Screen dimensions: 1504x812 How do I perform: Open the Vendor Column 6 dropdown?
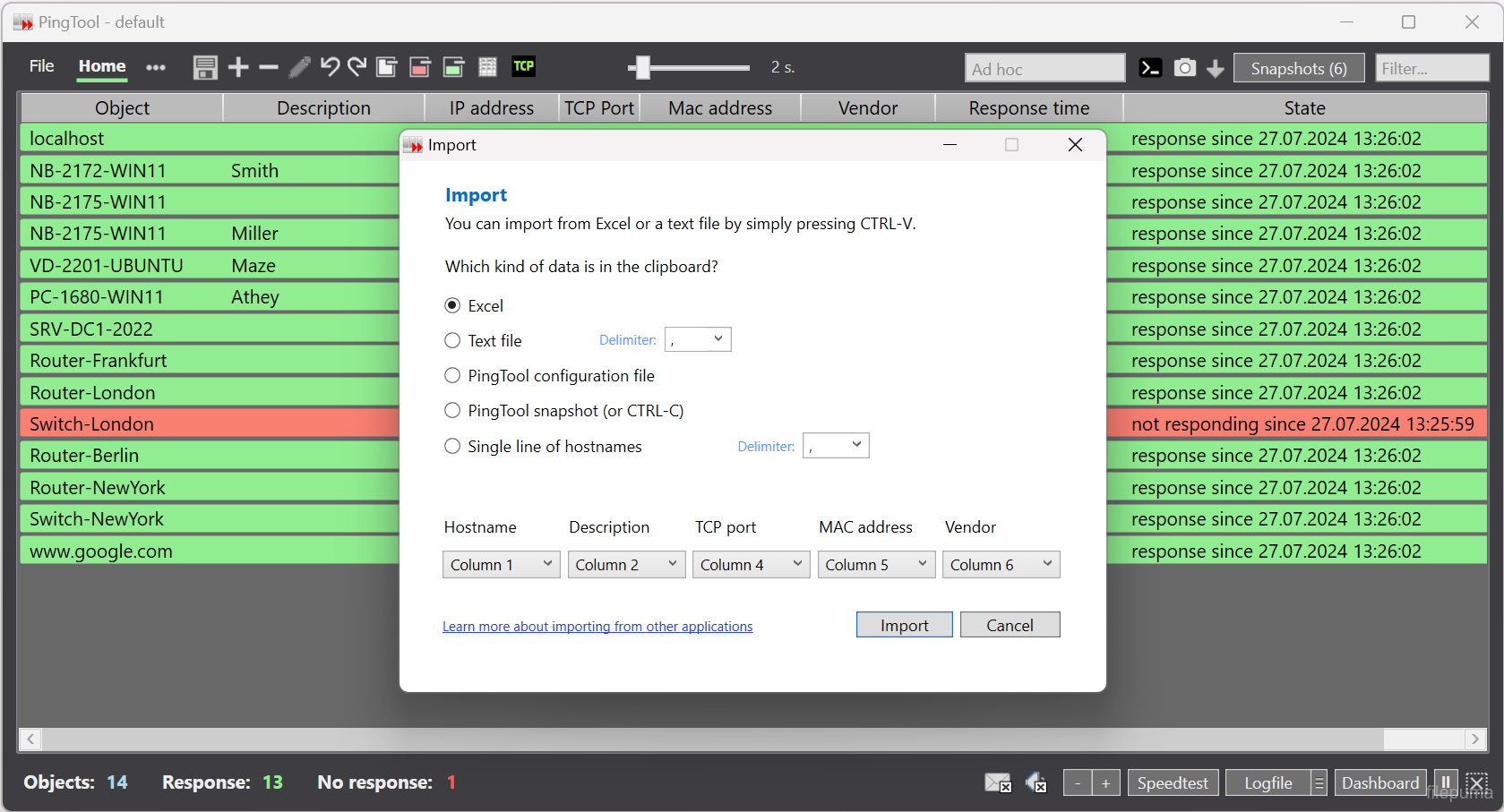[x=1001, y=565]
